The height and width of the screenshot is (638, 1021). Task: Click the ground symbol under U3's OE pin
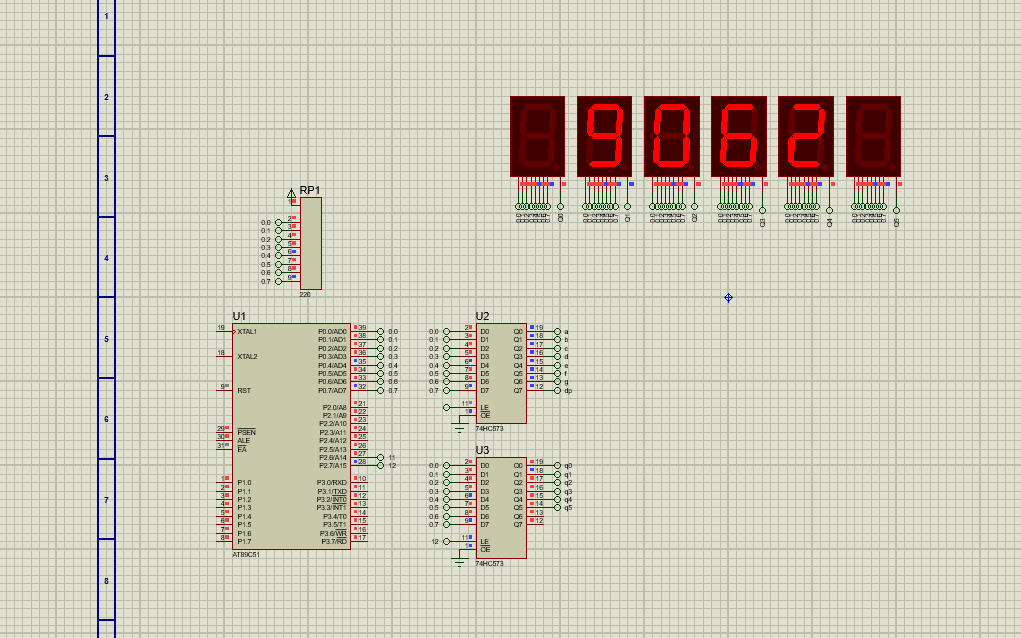tap(459, 562)
